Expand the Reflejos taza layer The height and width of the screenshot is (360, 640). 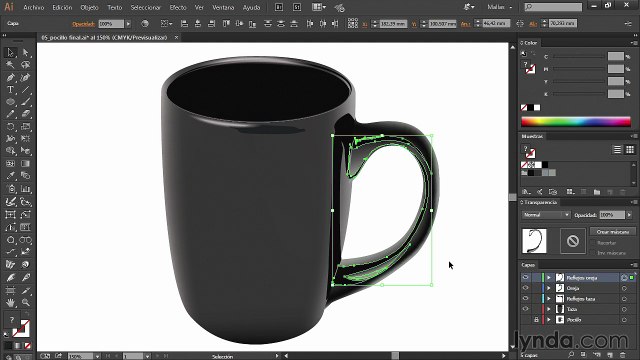coord(549,299)
